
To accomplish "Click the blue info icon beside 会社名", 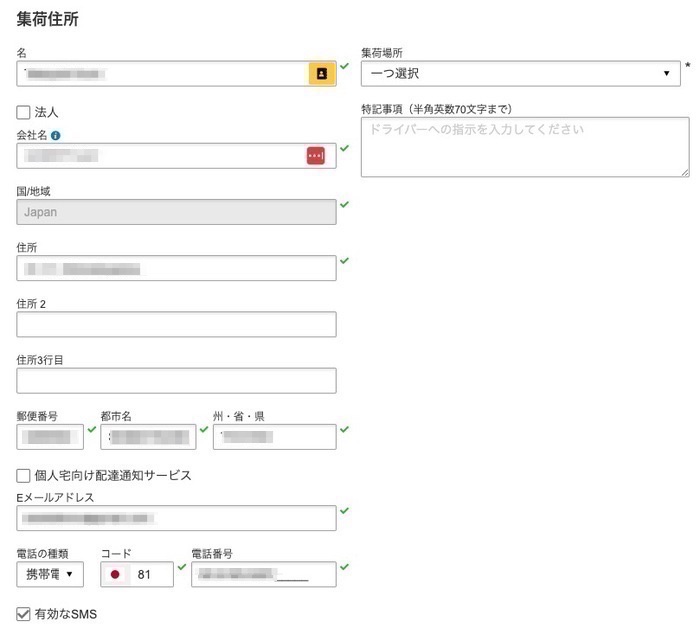I will (56, 135).
